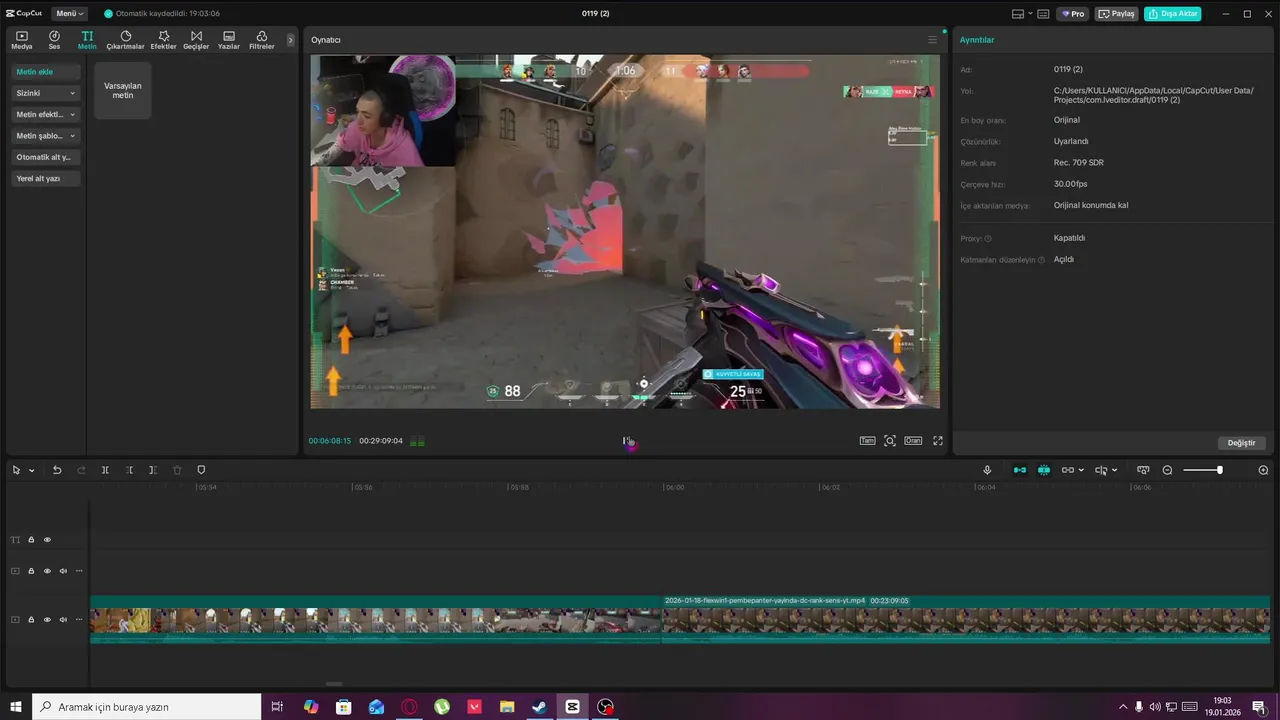Image resolution: width=1280 pixels, height=720 pixels.
Task: Switch to the Çıkartmalar stickers tab
Action: tap(126, 40)
